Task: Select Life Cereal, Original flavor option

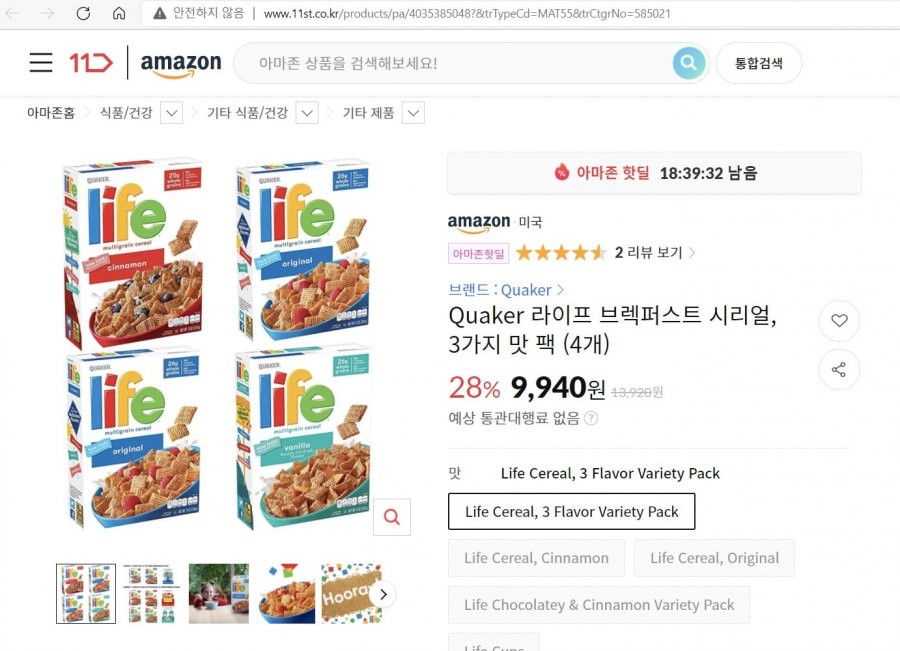Action: (x=715, y=558)
